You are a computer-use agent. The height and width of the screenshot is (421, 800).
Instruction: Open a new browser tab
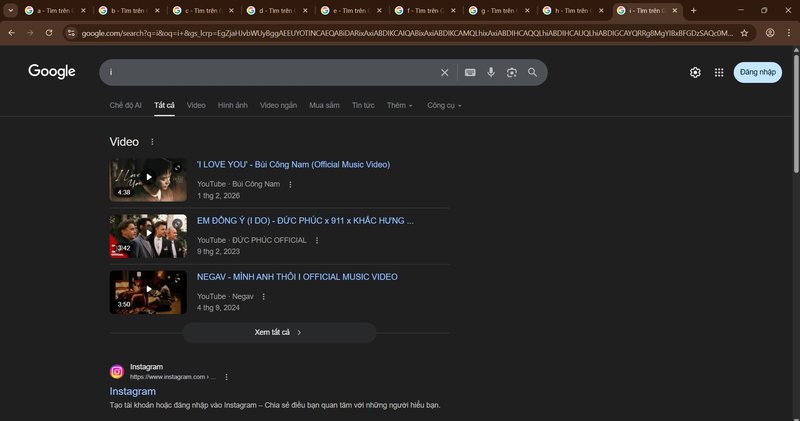tap(693, 10)
